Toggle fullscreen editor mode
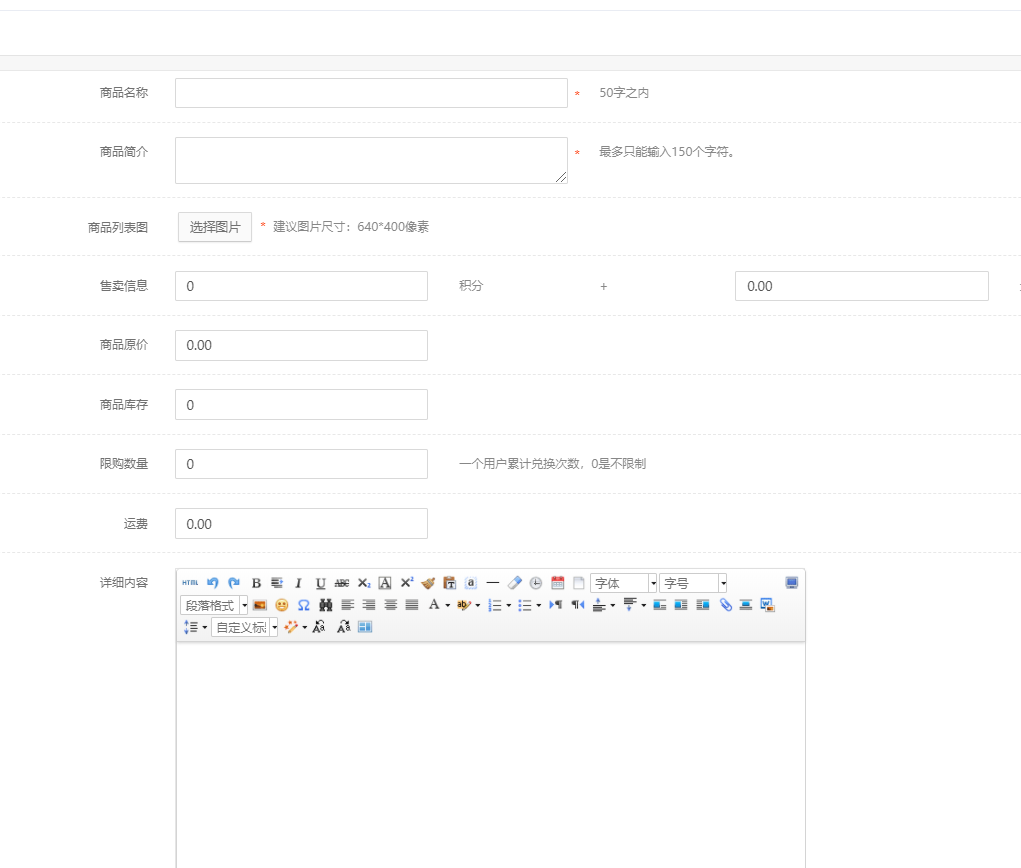Viewport: 1021px width, 868px height. click(792, 583)
